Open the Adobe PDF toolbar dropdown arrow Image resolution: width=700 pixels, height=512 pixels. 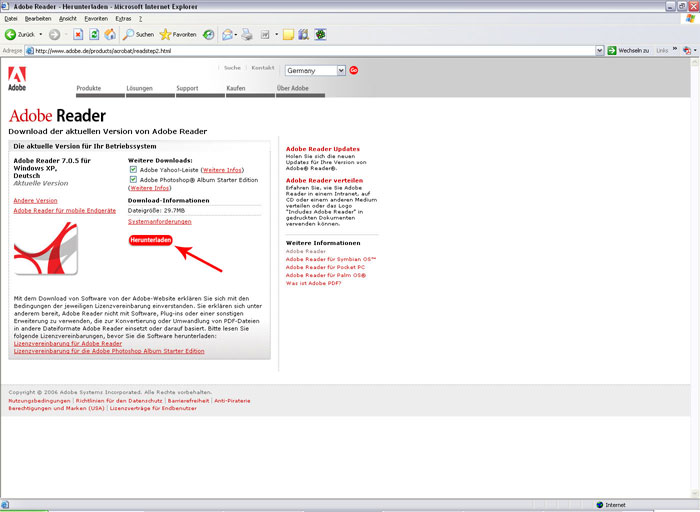coord(695,50)
